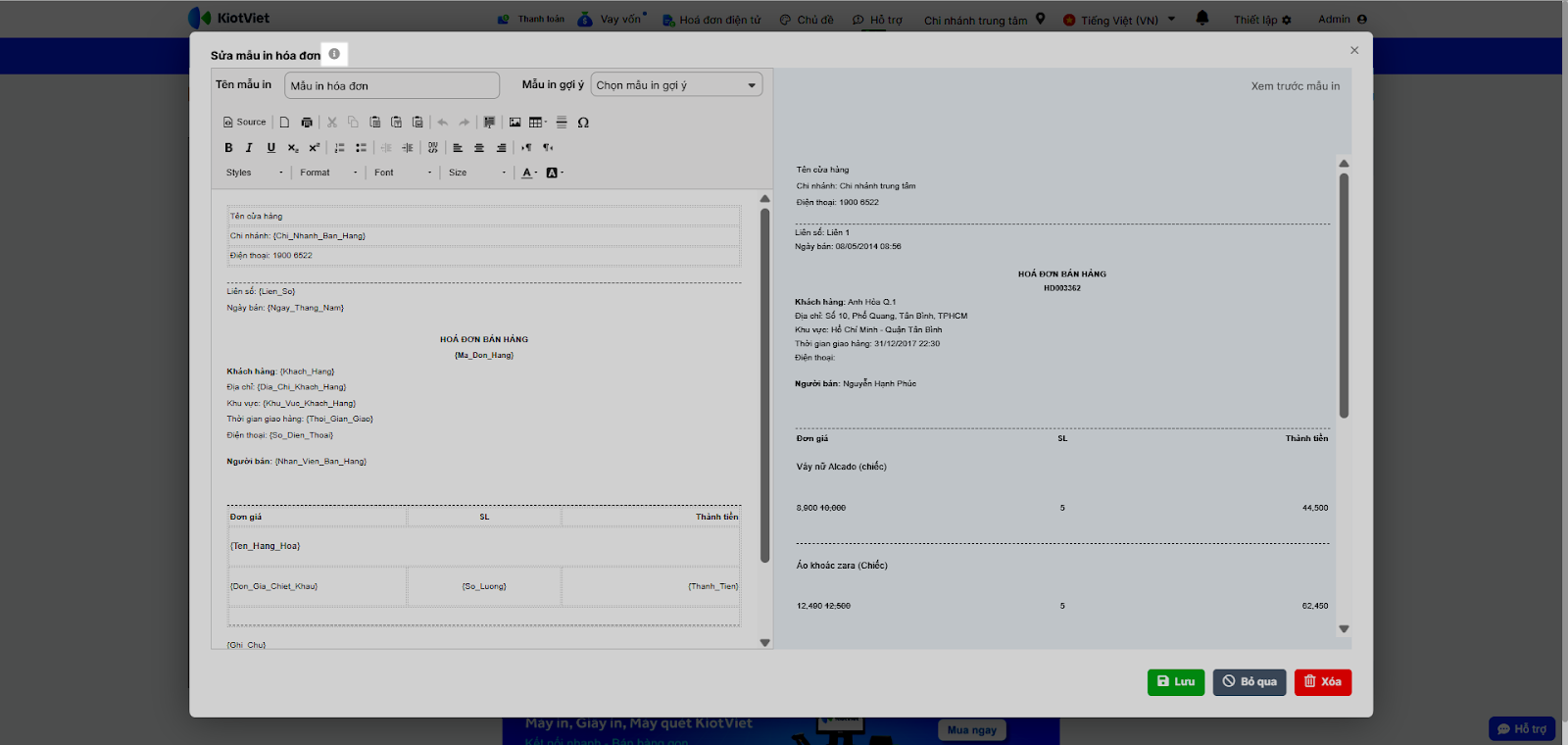
Task: Click the info icon beside 'Sửa mẫu in hóa đơn'
Action: pos(334,54)
